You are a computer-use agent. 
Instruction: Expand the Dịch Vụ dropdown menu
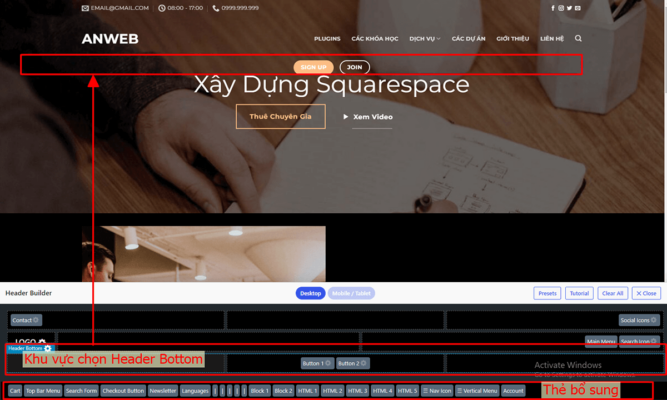[x=424, y=39]
